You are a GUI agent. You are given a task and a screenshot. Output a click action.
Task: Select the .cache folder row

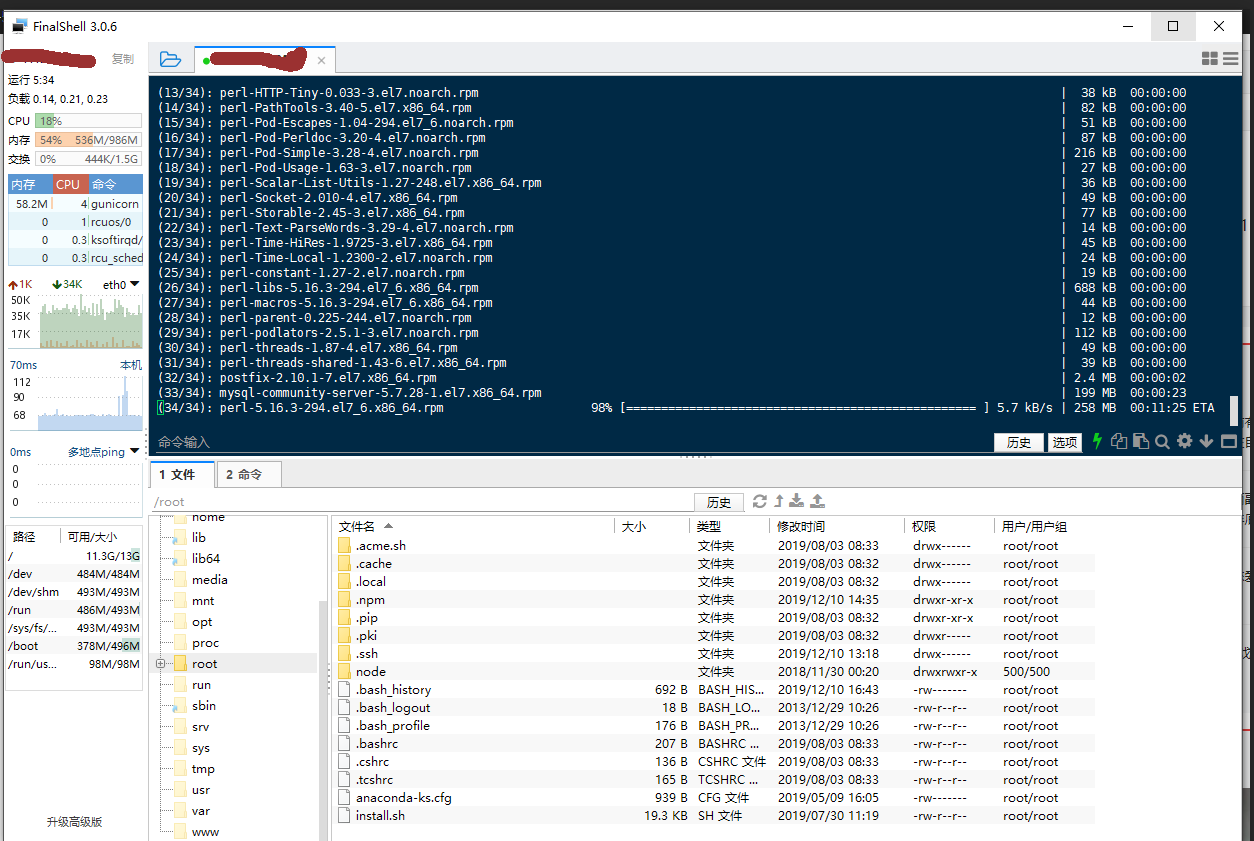coord(714,564)
